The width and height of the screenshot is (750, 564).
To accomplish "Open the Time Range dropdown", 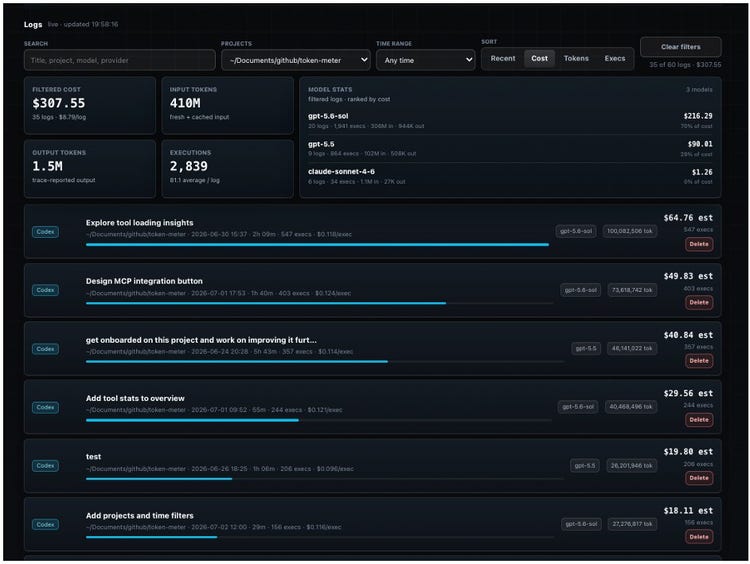I will click(x=426, y=60).
